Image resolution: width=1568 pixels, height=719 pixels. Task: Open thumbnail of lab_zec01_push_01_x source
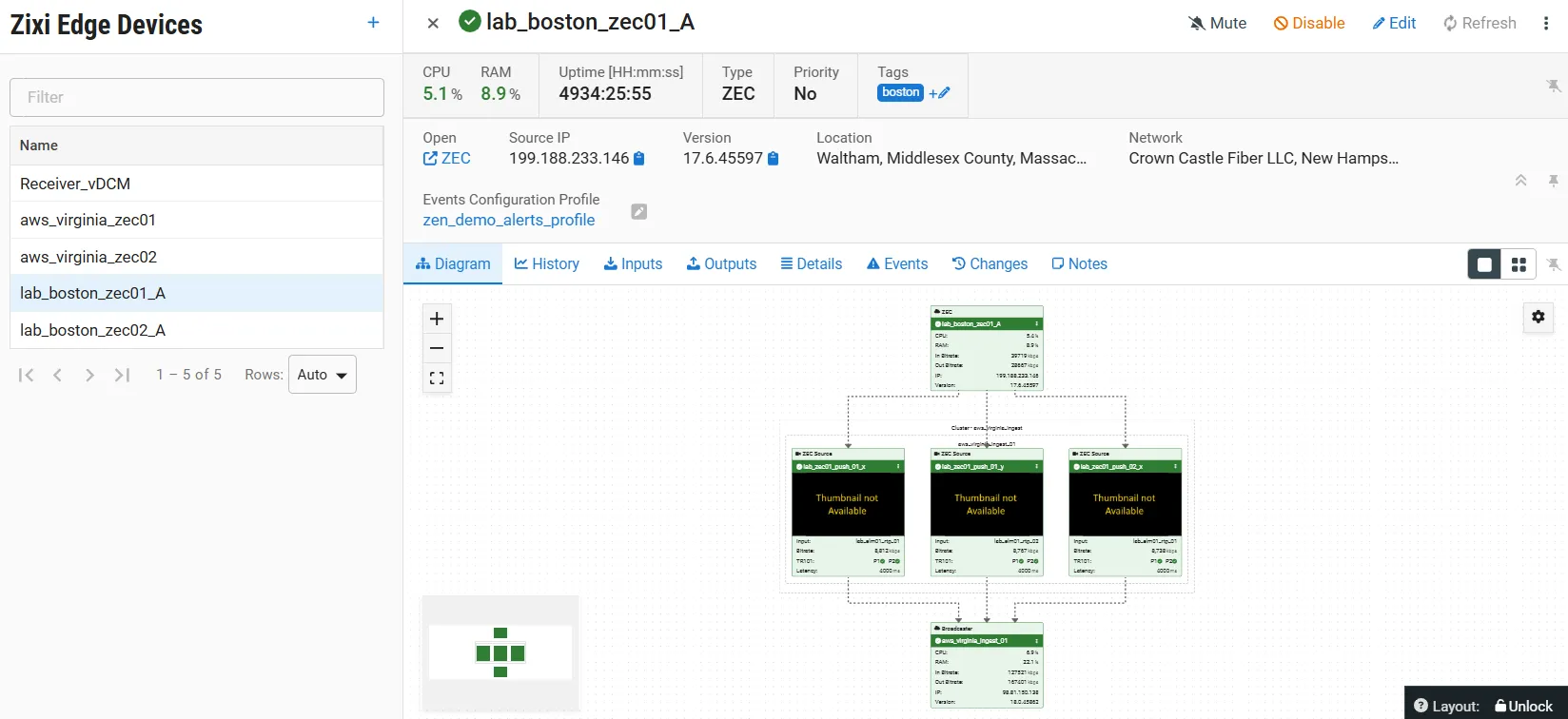click(847, 504)
